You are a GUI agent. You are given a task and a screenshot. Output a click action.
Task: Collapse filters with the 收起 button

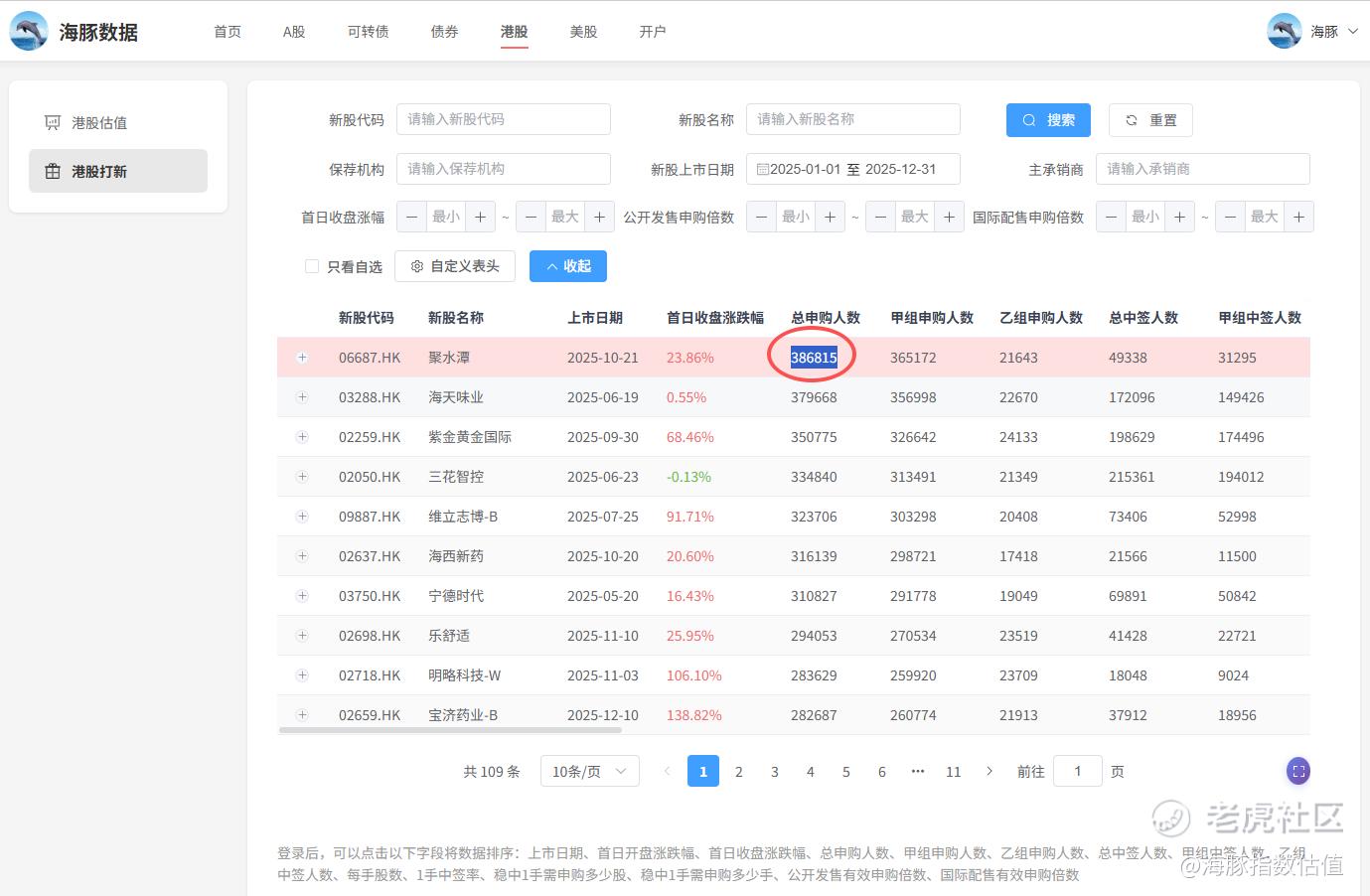click(568, 266)
